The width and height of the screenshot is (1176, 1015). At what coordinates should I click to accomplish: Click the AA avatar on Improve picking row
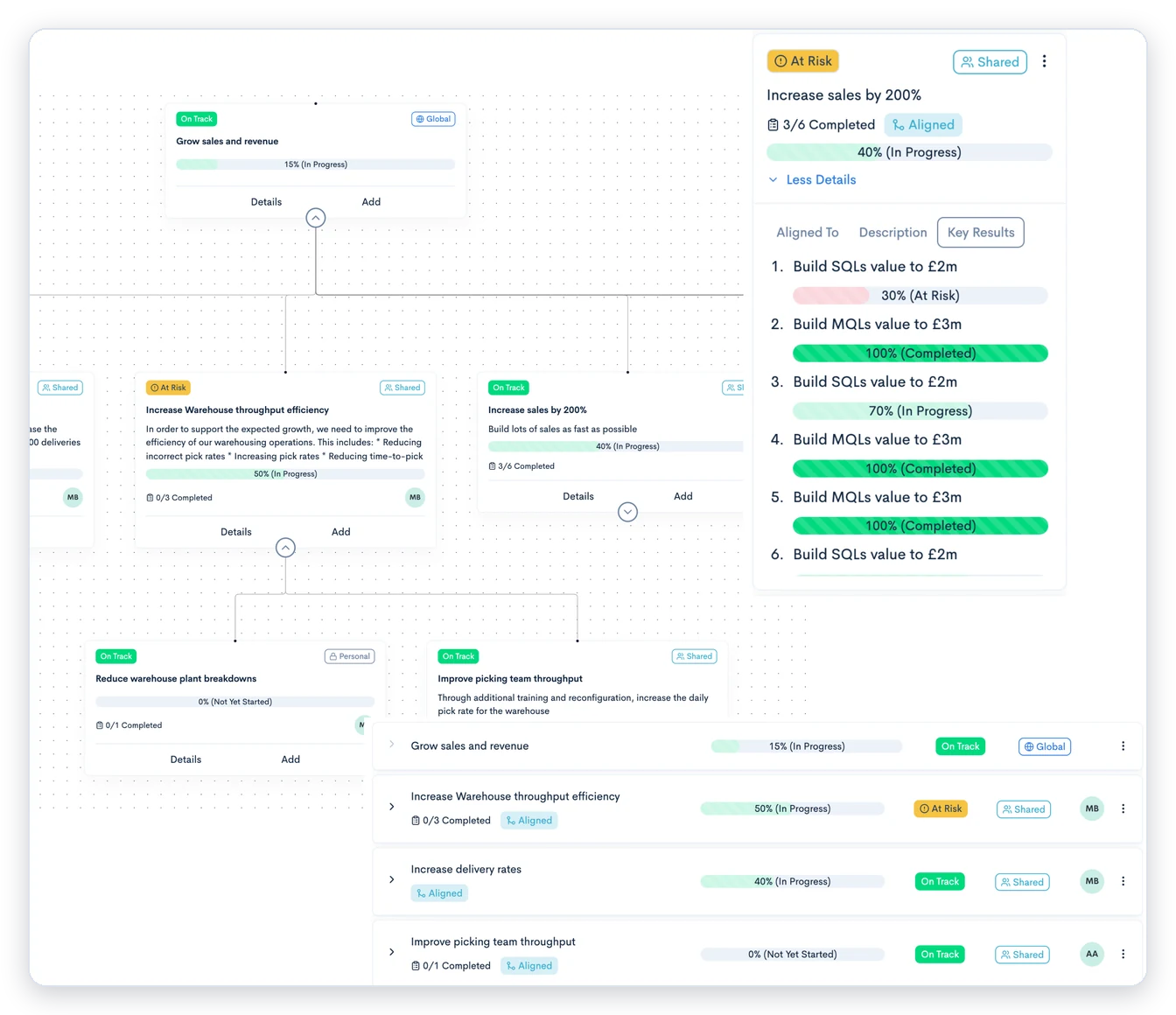pos(1092,954)
